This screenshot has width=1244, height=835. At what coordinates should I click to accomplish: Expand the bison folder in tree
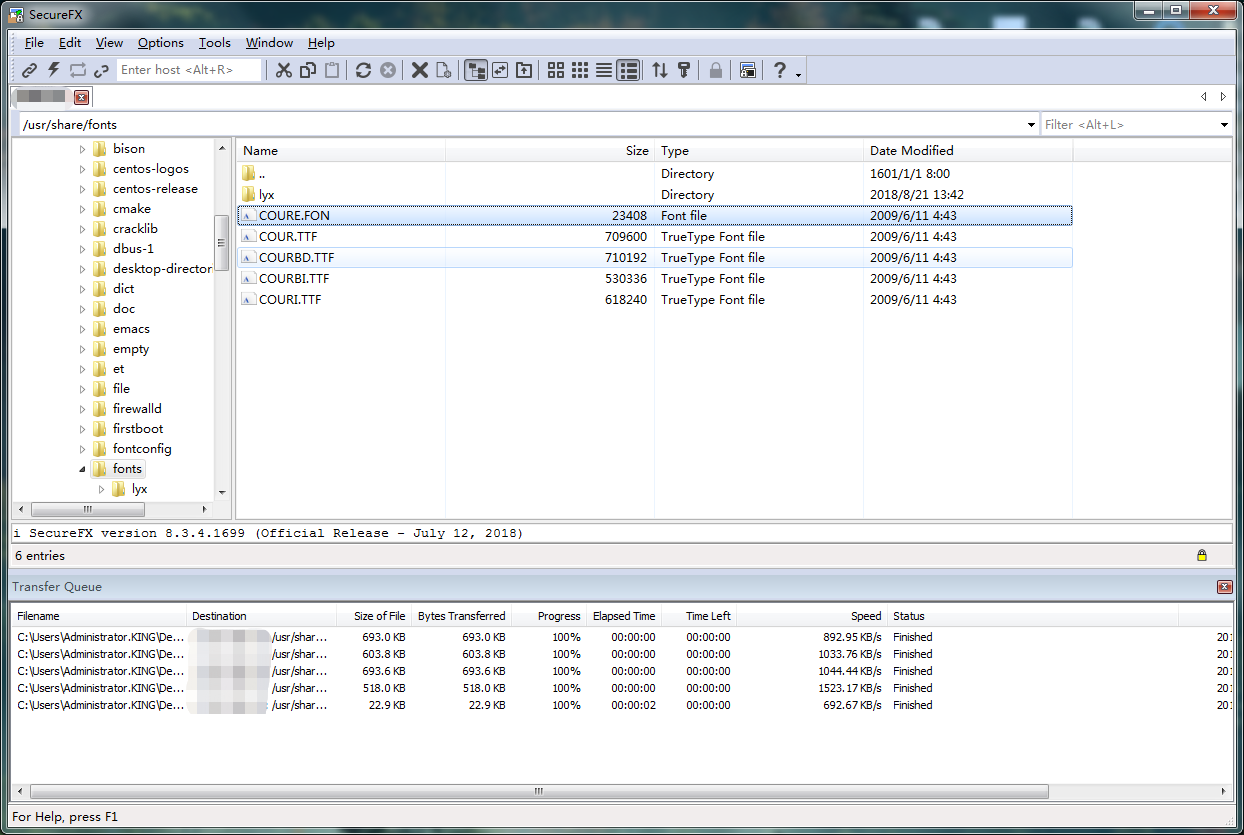(x=82, y=149)
